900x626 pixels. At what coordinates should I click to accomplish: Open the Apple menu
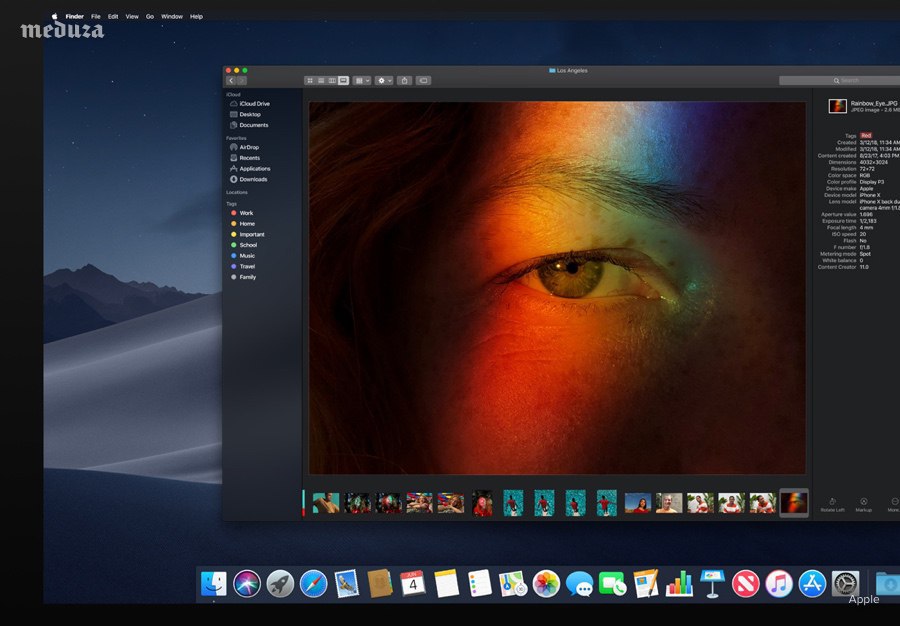click(55, 17)
